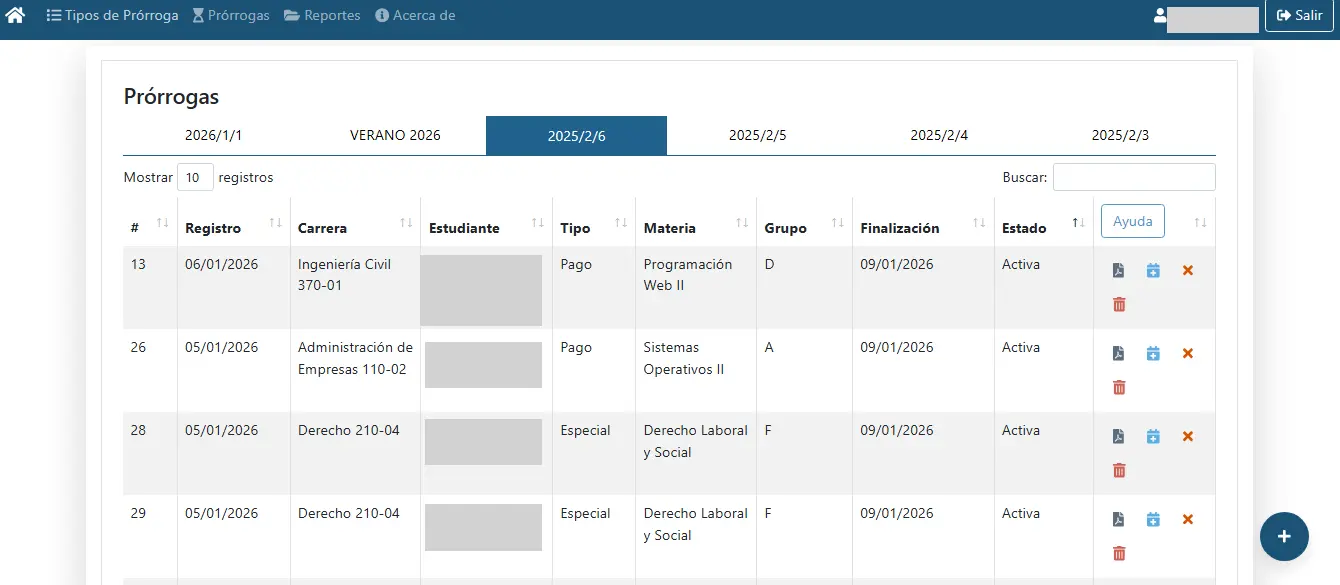
Task: Open the Prórrogas menu item
Action: [231, 16]
